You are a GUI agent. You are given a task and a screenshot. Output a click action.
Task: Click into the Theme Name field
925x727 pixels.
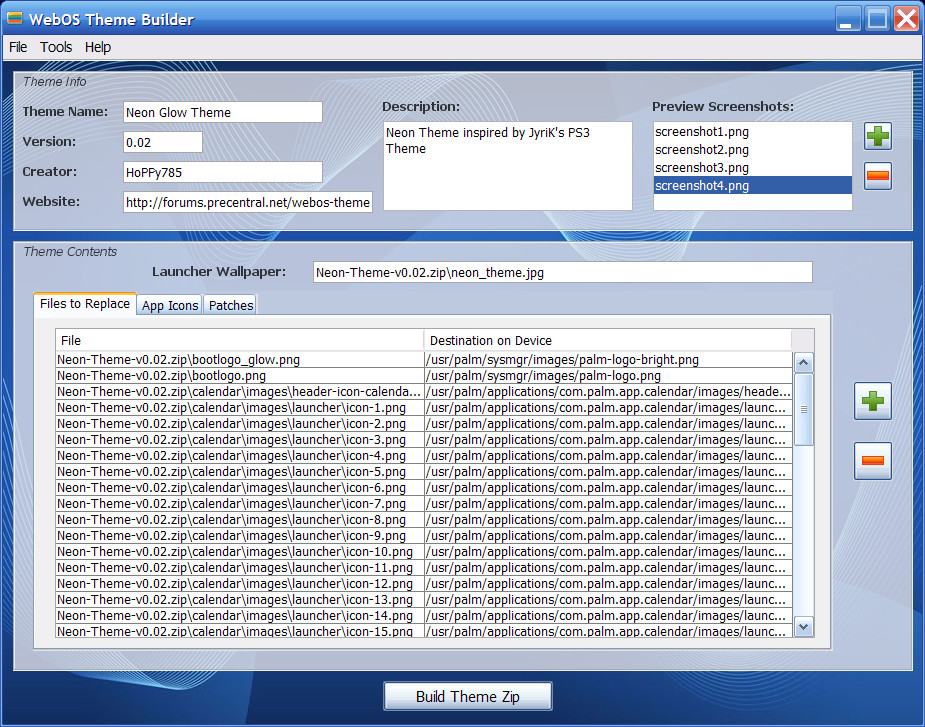point(222,112)
